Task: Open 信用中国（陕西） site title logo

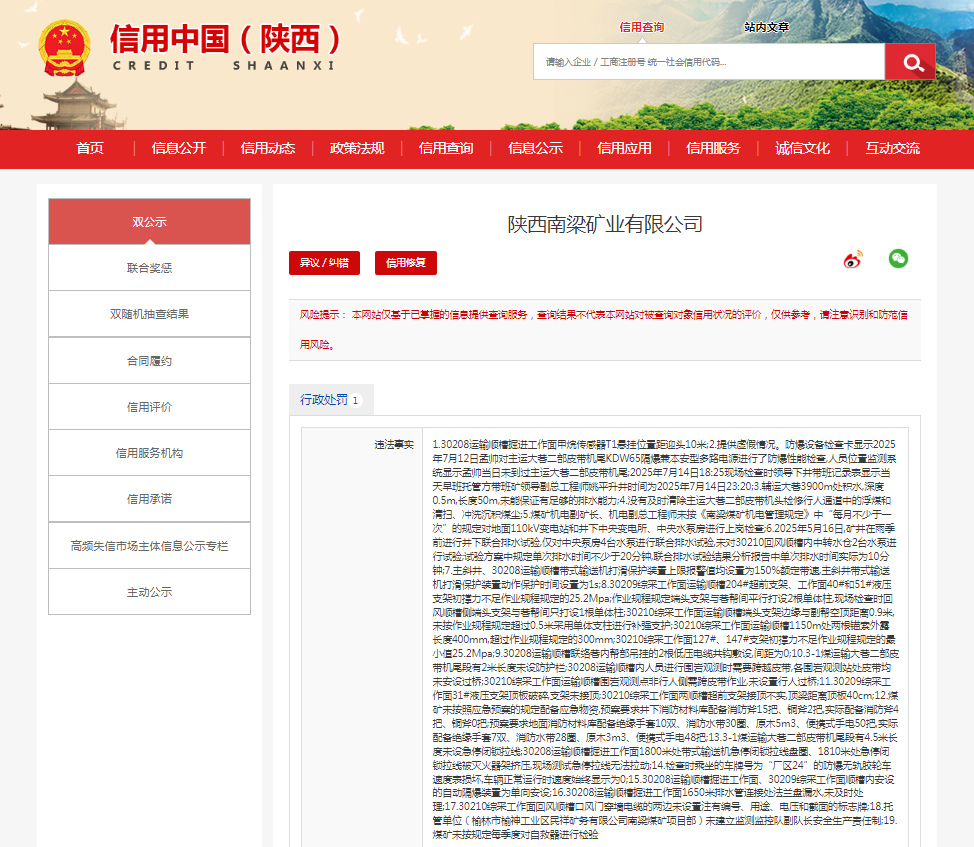Action: (225, 38)
